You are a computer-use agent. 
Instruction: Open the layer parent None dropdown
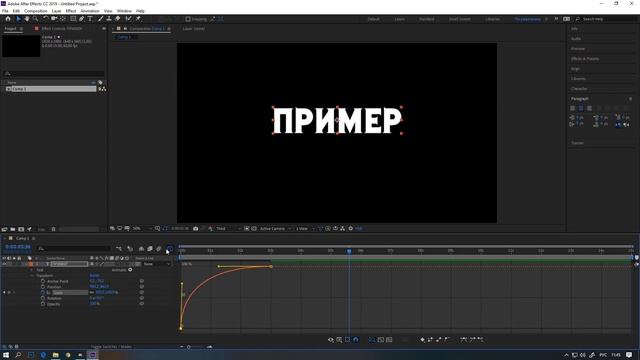157,264
